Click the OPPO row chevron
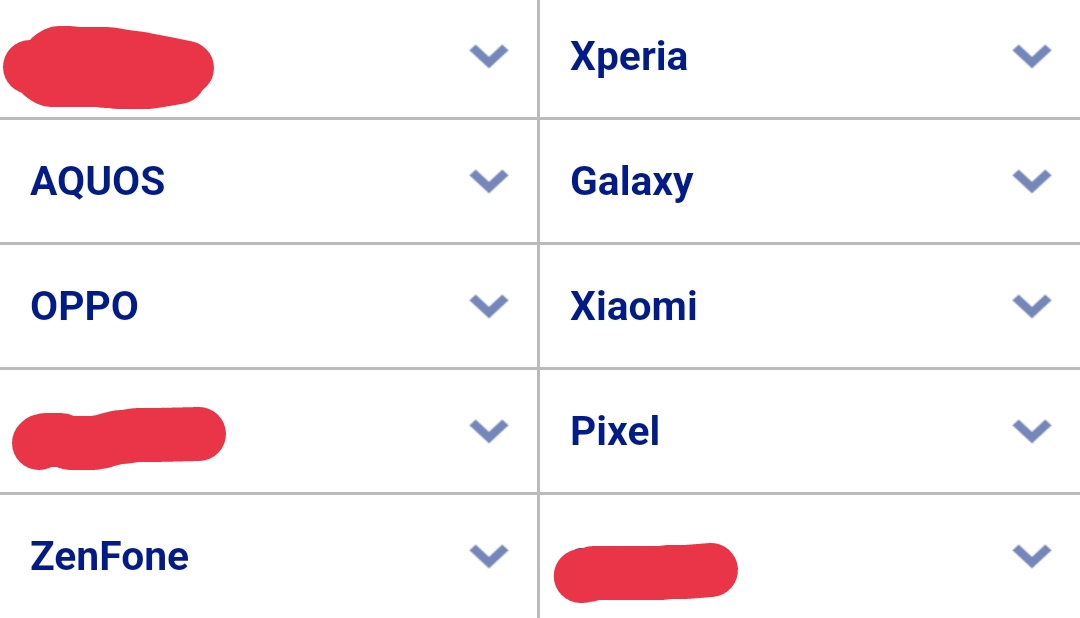This screenshot has height=618, width=1080. tap(489, 306)
